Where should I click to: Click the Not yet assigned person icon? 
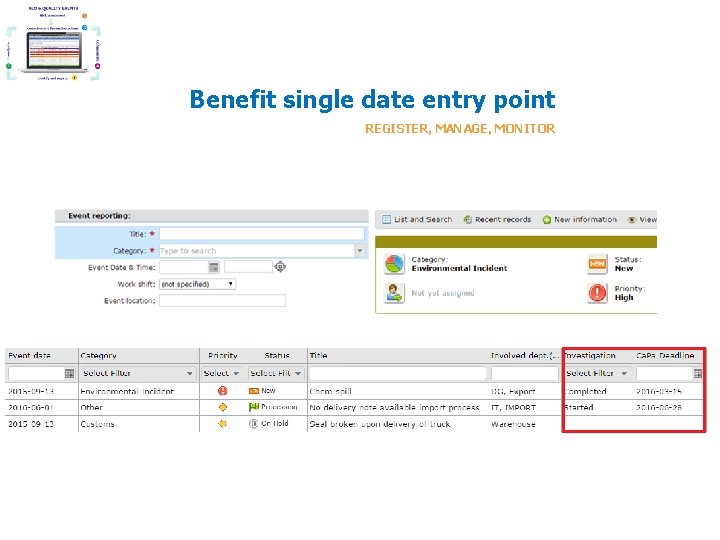[x=394, y=293]
